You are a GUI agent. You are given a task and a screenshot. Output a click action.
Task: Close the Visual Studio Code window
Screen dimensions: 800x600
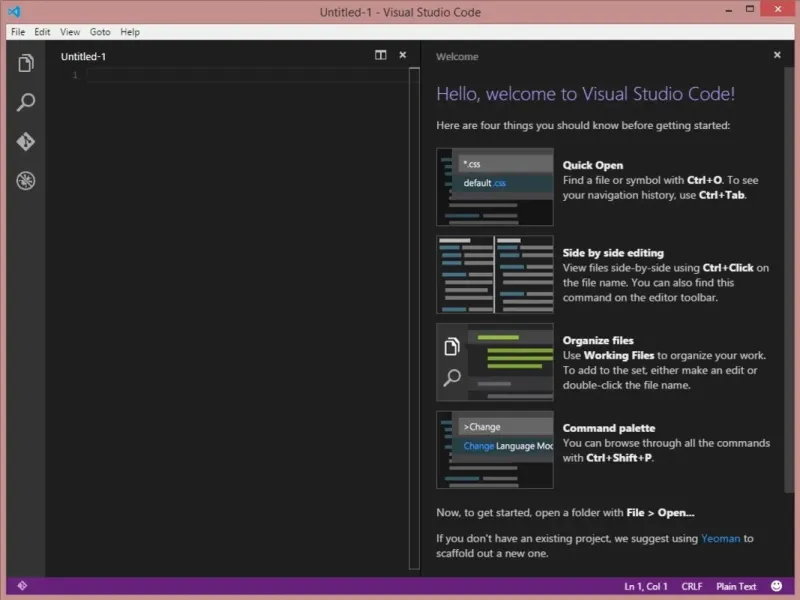click(778, 9)
